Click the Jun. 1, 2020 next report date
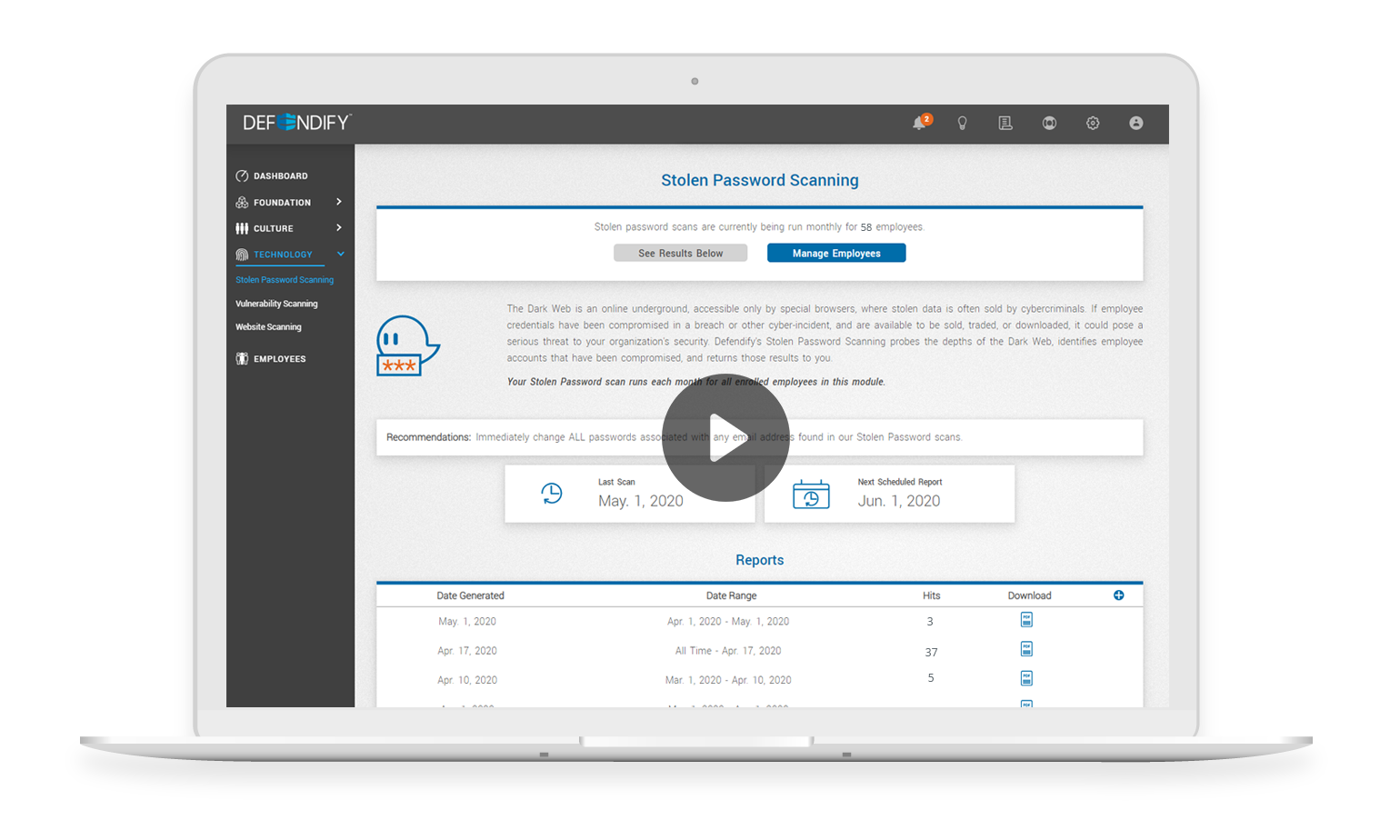The width and height of the screenshot is (1400, 840). (899, 501)
